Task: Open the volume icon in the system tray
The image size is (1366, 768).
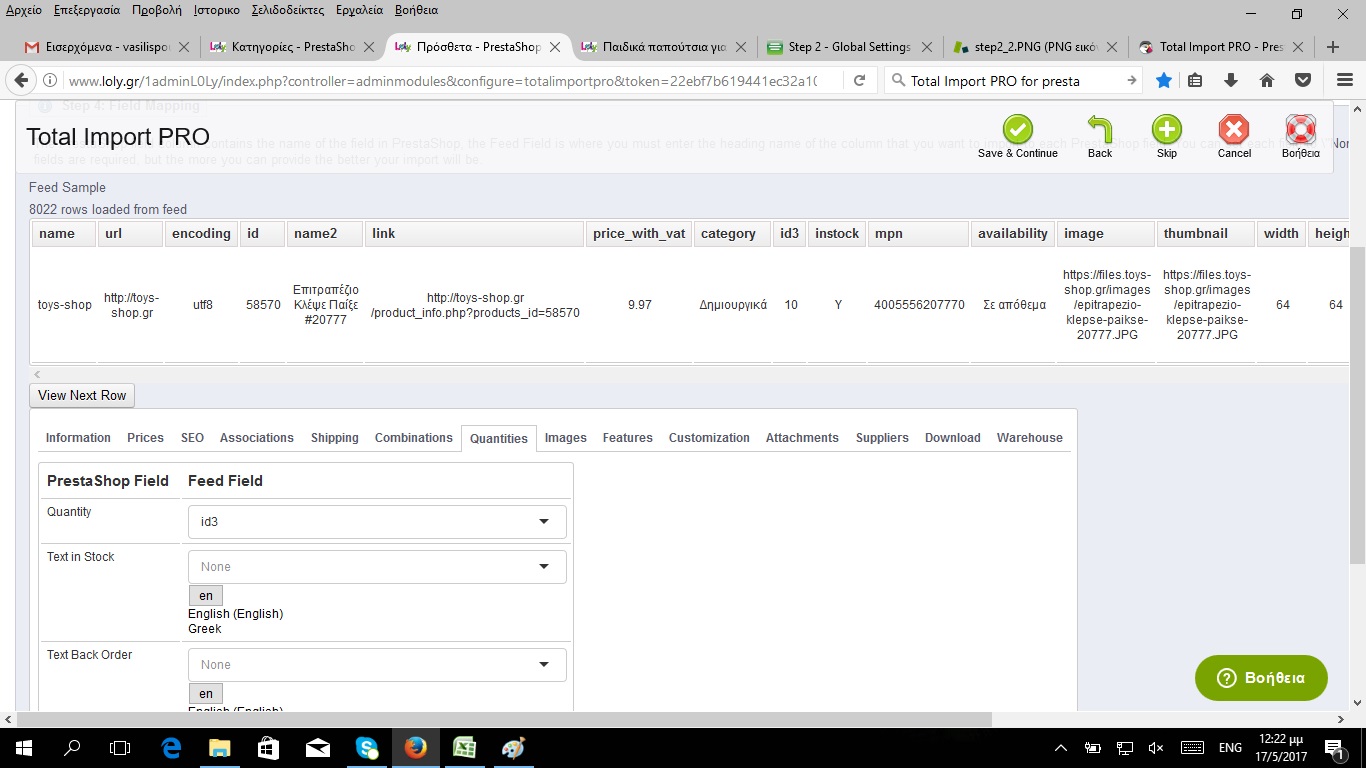Action: (1156, 748)
